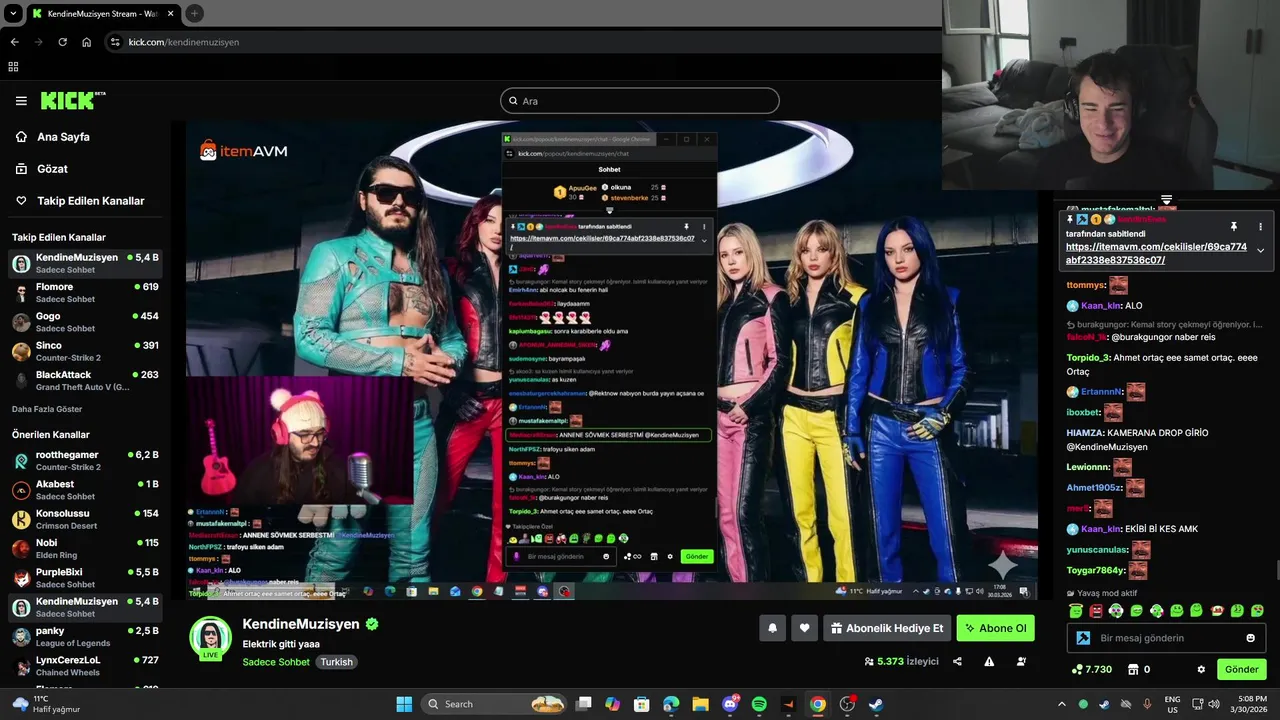Open the Kick hamburger sidebar menu
This screenshot has width=1280, height=720.
tap(21, 101)
